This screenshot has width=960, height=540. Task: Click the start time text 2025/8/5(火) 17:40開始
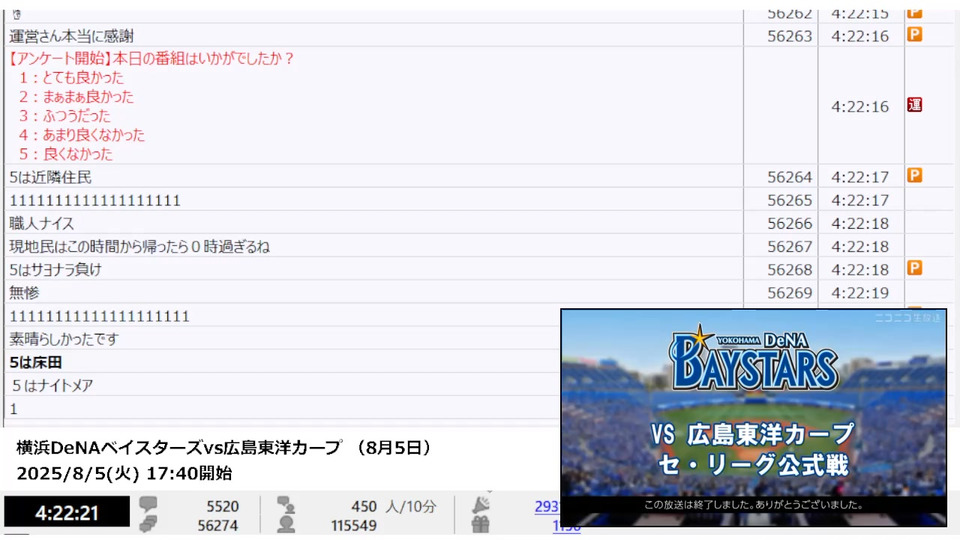(124, 473)
